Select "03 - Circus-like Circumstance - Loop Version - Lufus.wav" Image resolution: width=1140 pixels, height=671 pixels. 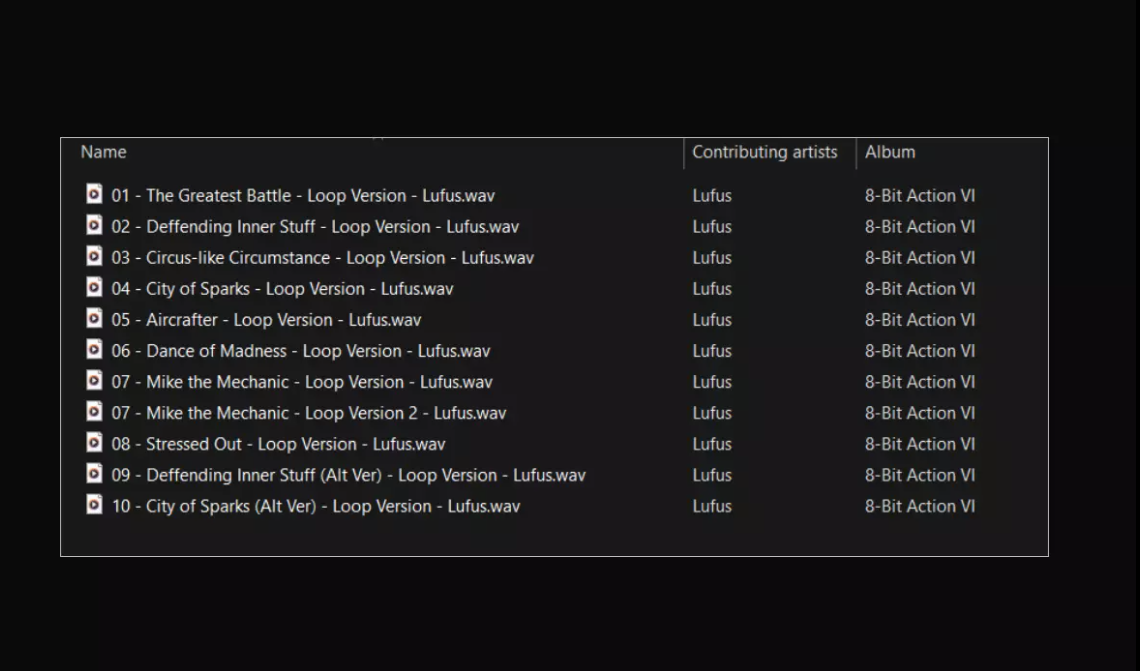coord(322,258)
